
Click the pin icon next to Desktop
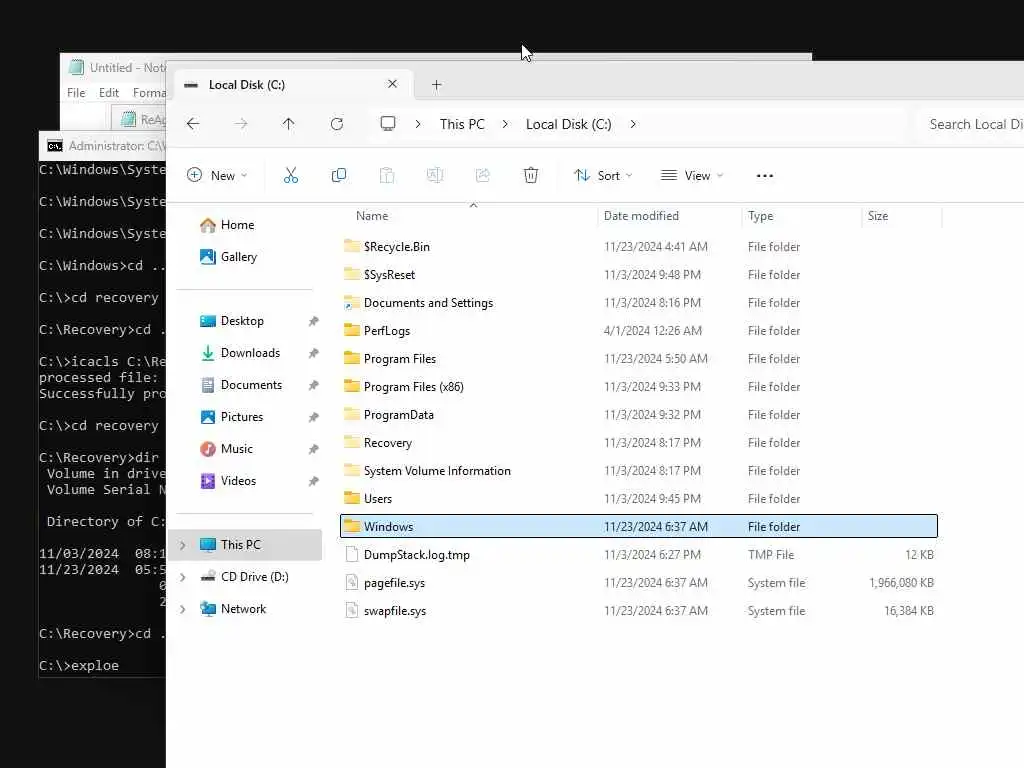point(313,321)
